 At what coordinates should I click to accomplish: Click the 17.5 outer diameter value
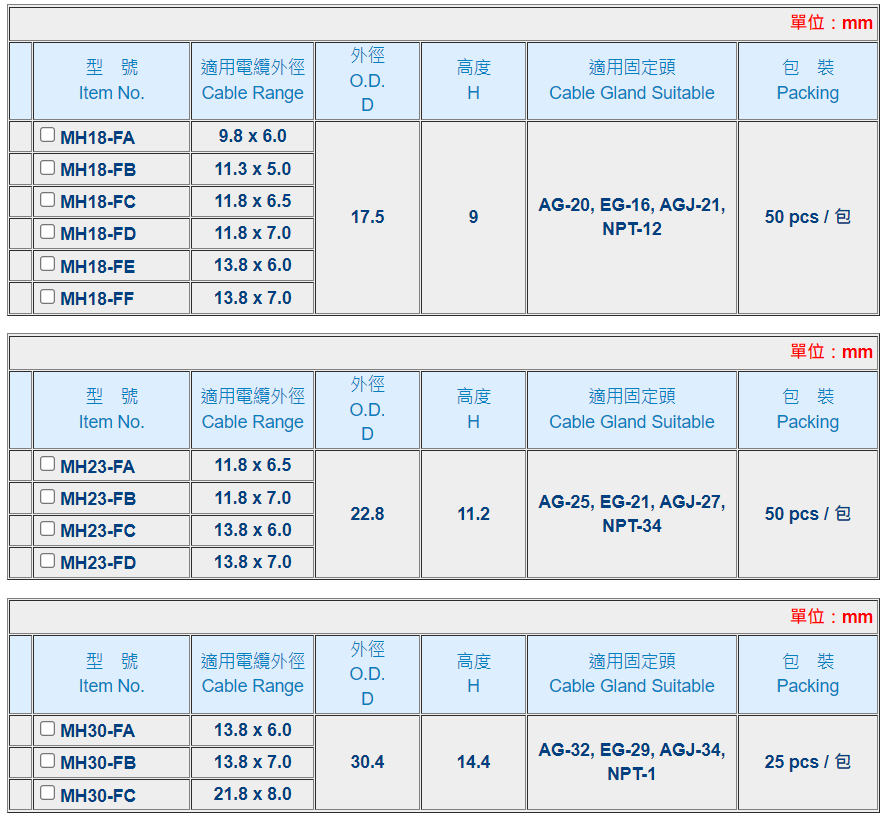click(367, 217)
